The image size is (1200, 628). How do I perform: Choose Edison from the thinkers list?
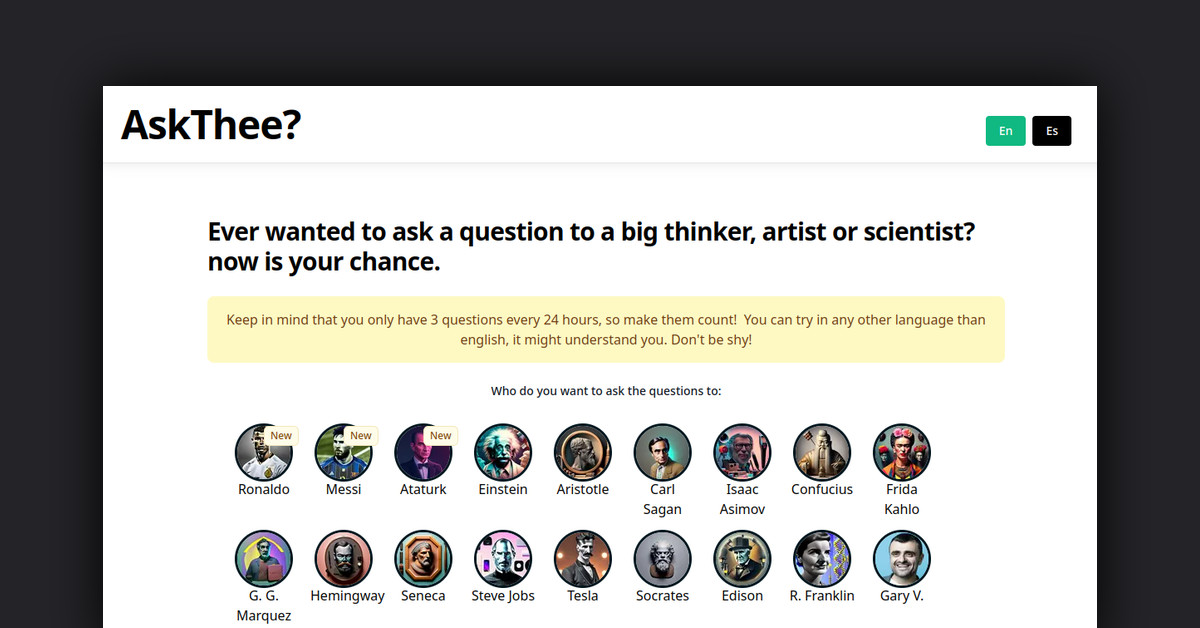[741, 558]
